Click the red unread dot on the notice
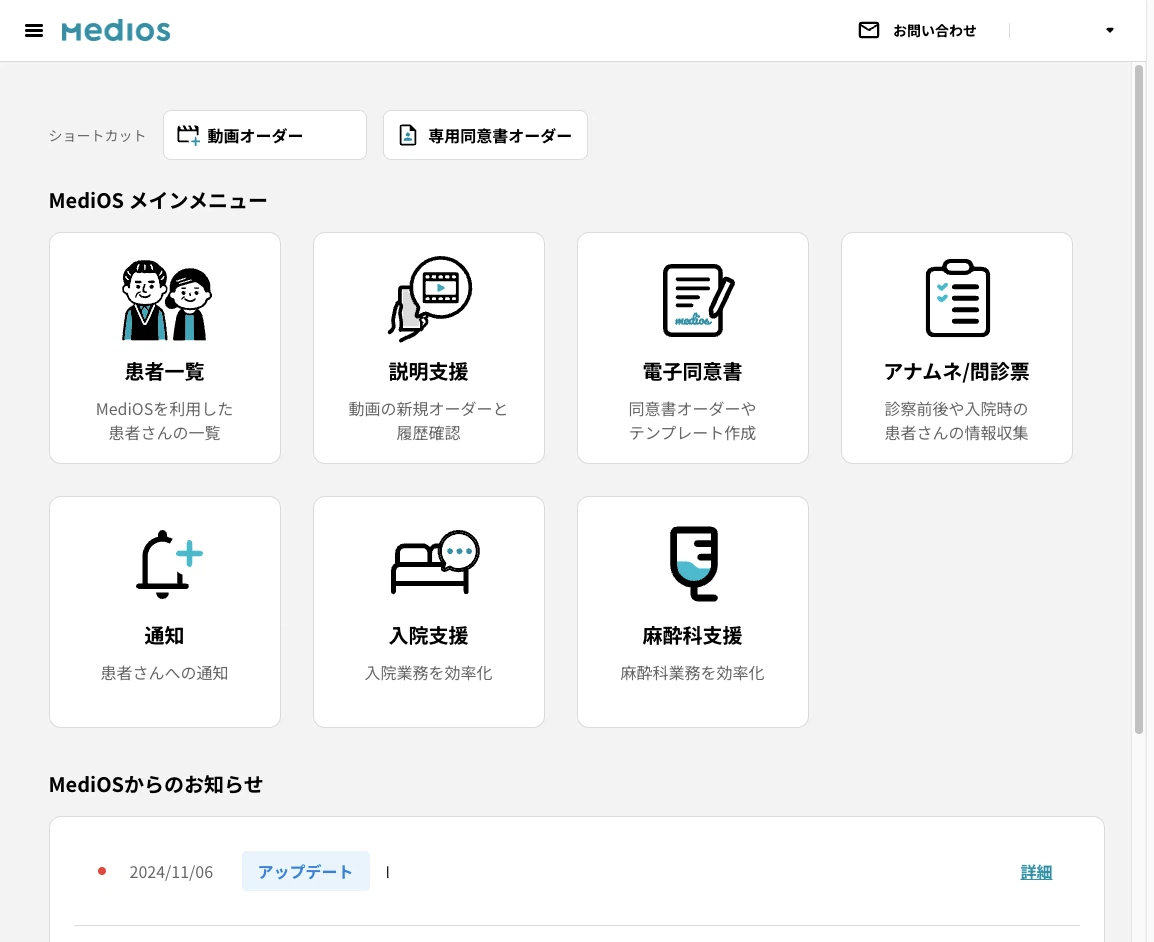 pyautogui.click(x=102, y=871)
